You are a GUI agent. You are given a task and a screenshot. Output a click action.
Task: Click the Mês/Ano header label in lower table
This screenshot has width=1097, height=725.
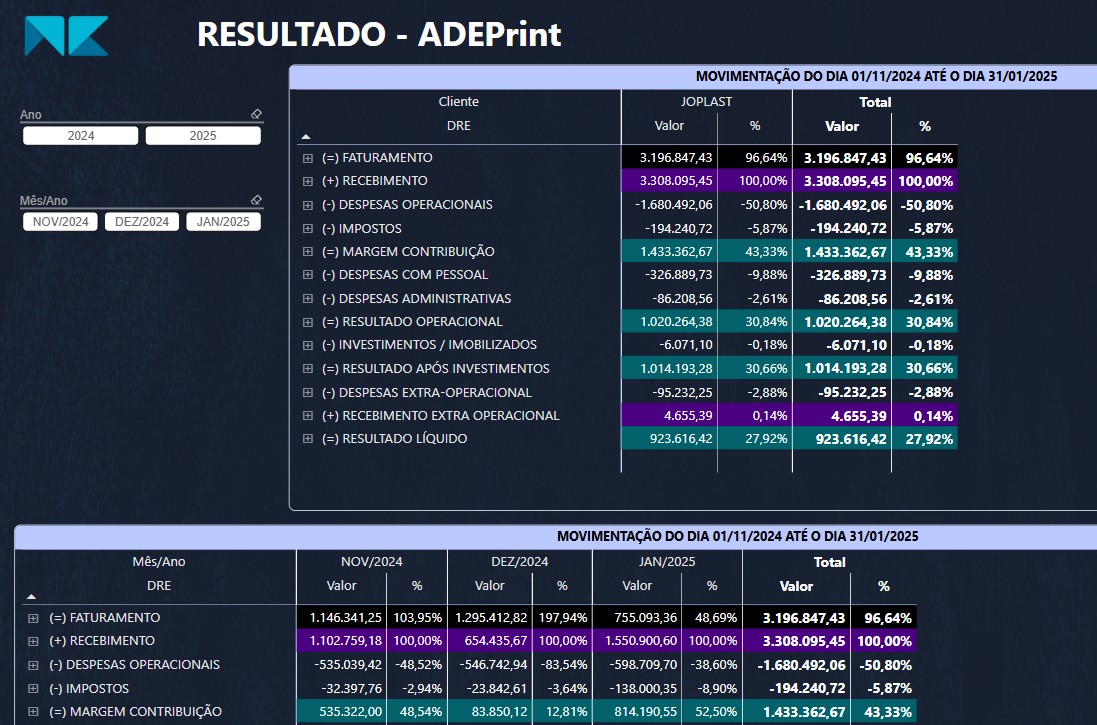pyautogui.click(x=159, y=561)
